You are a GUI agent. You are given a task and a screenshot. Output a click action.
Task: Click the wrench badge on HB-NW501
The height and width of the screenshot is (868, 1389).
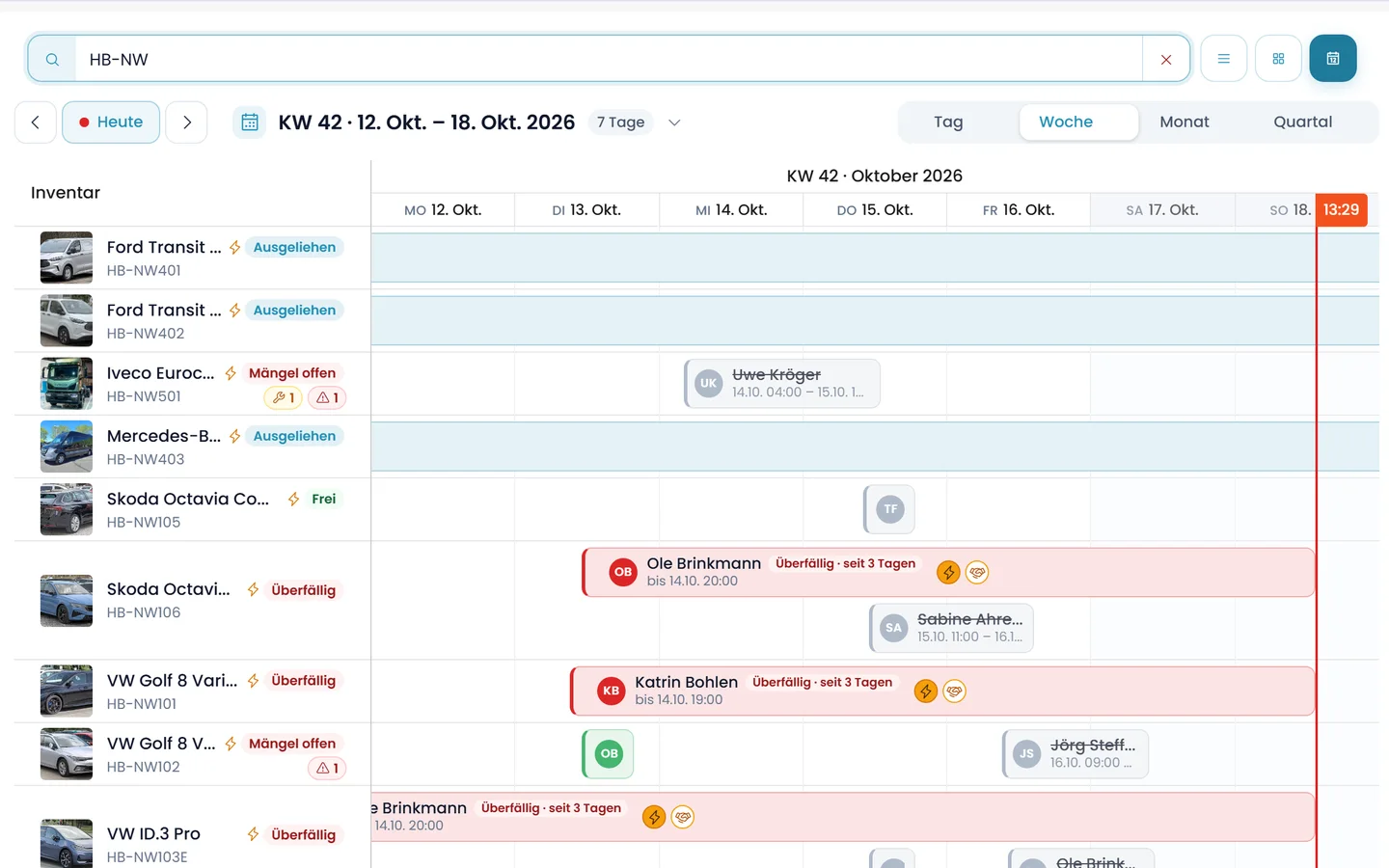tap(284, 397)
